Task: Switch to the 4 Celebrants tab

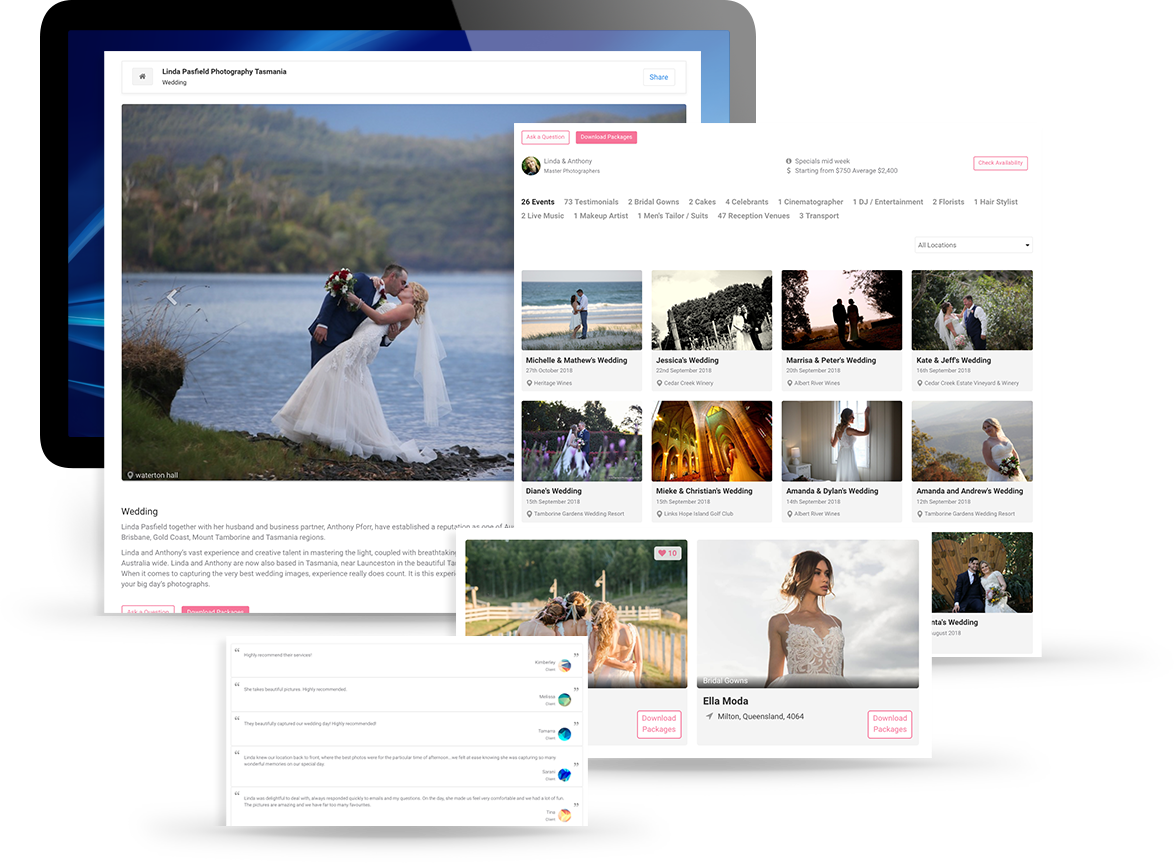Action: (746, 202)
